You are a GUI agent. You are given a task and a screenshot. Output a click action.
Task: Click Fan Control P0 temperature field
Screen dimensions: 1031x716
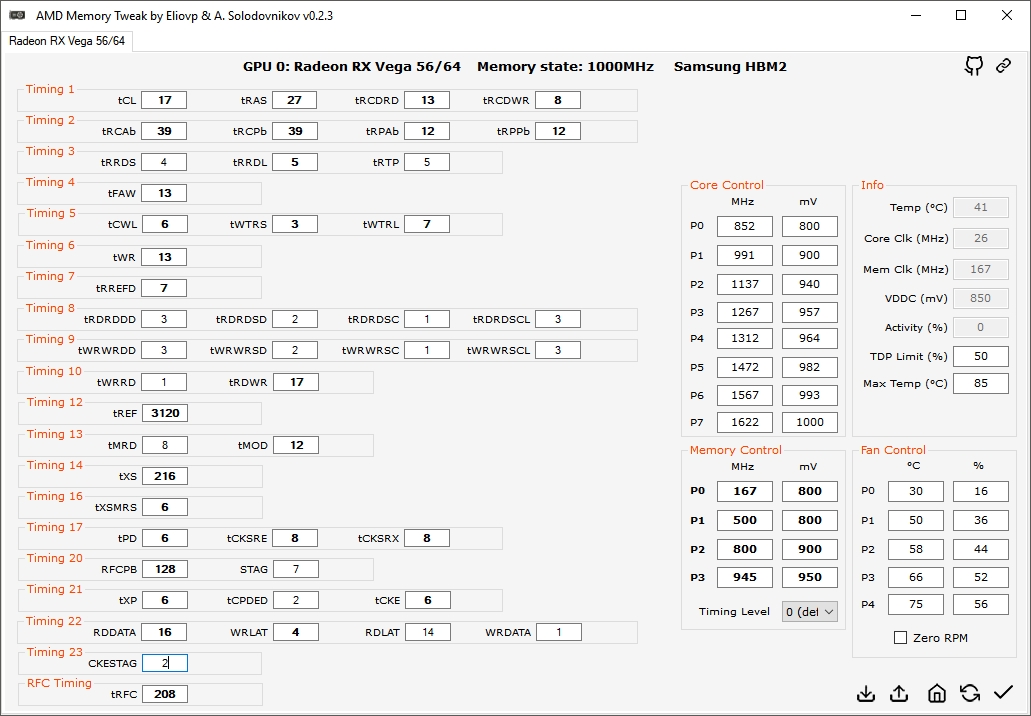tap(915, 491)
